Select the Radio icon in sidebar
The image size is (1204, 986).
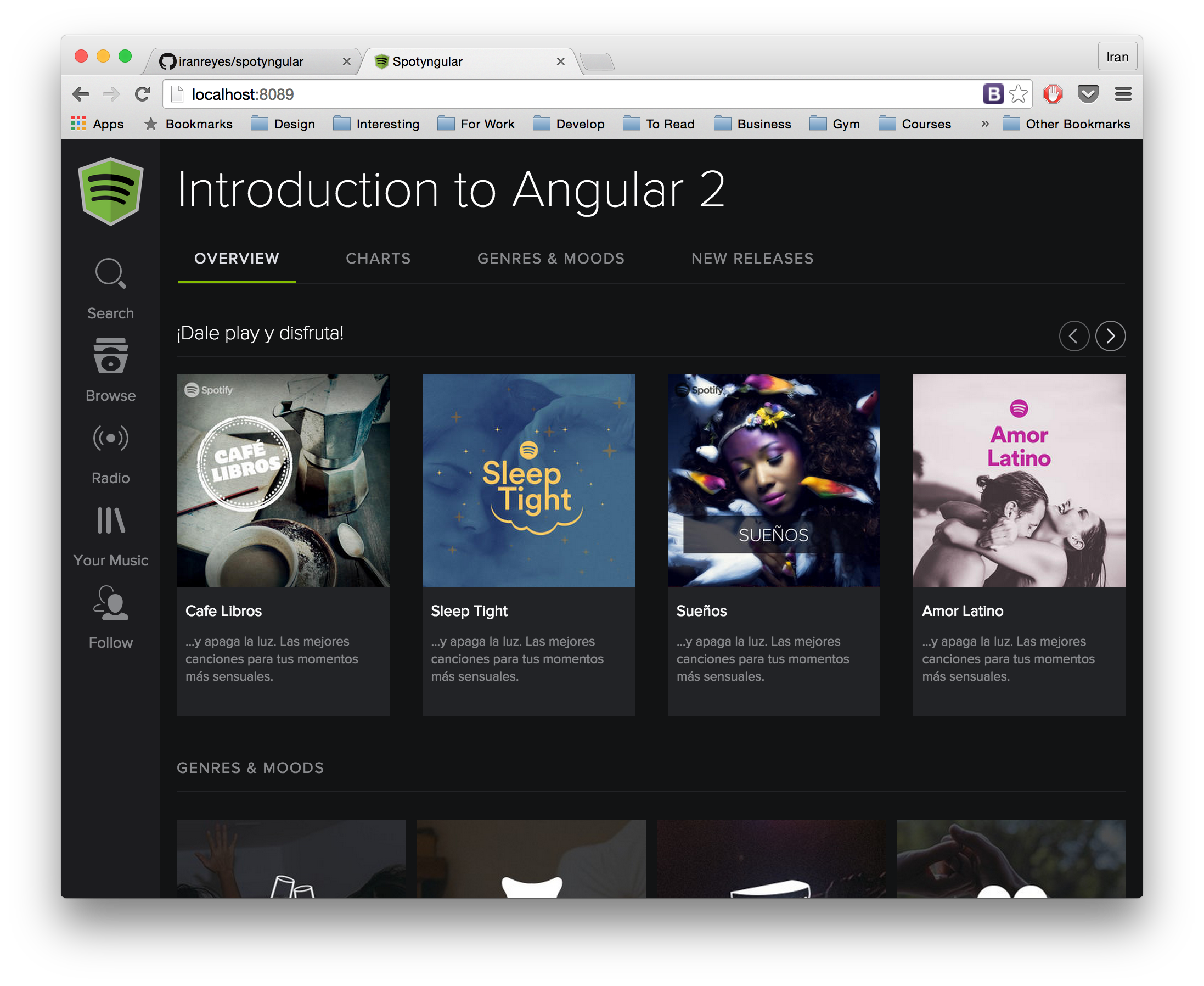tap(110, 438)
